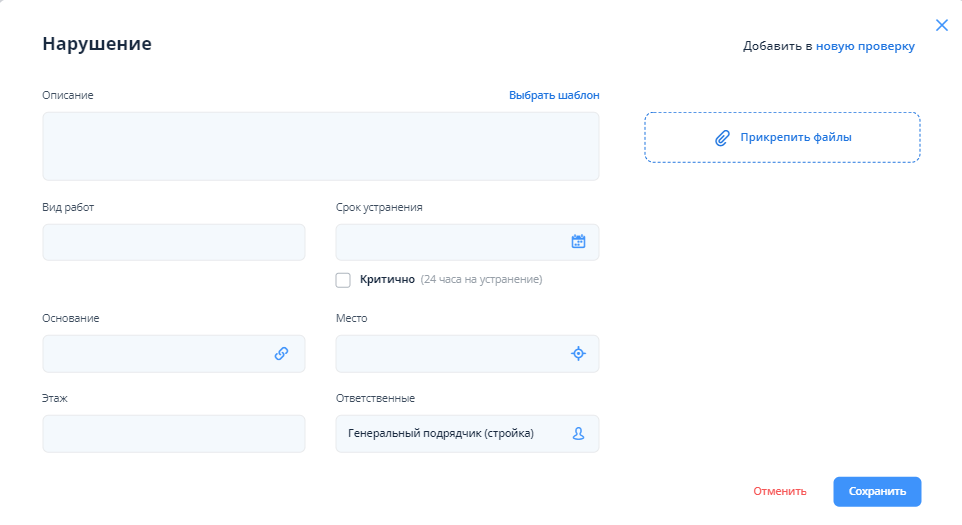Image resolution: width=962 pixels, height=525 pixels.
Task: Click the Выбрать шаблон link
Action: 554,95
